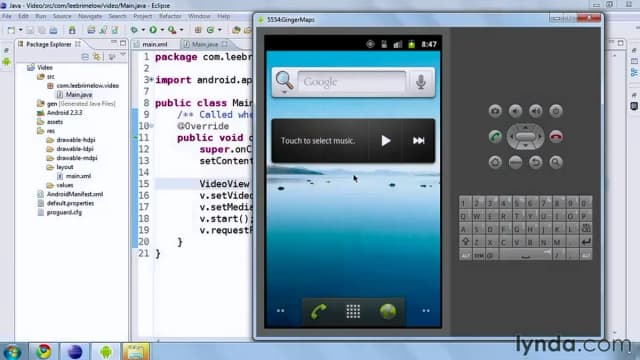Screen dimensions: 640x360
Task: Open the New toolbar dropdown arrow
Action: [x=20, y=30]
